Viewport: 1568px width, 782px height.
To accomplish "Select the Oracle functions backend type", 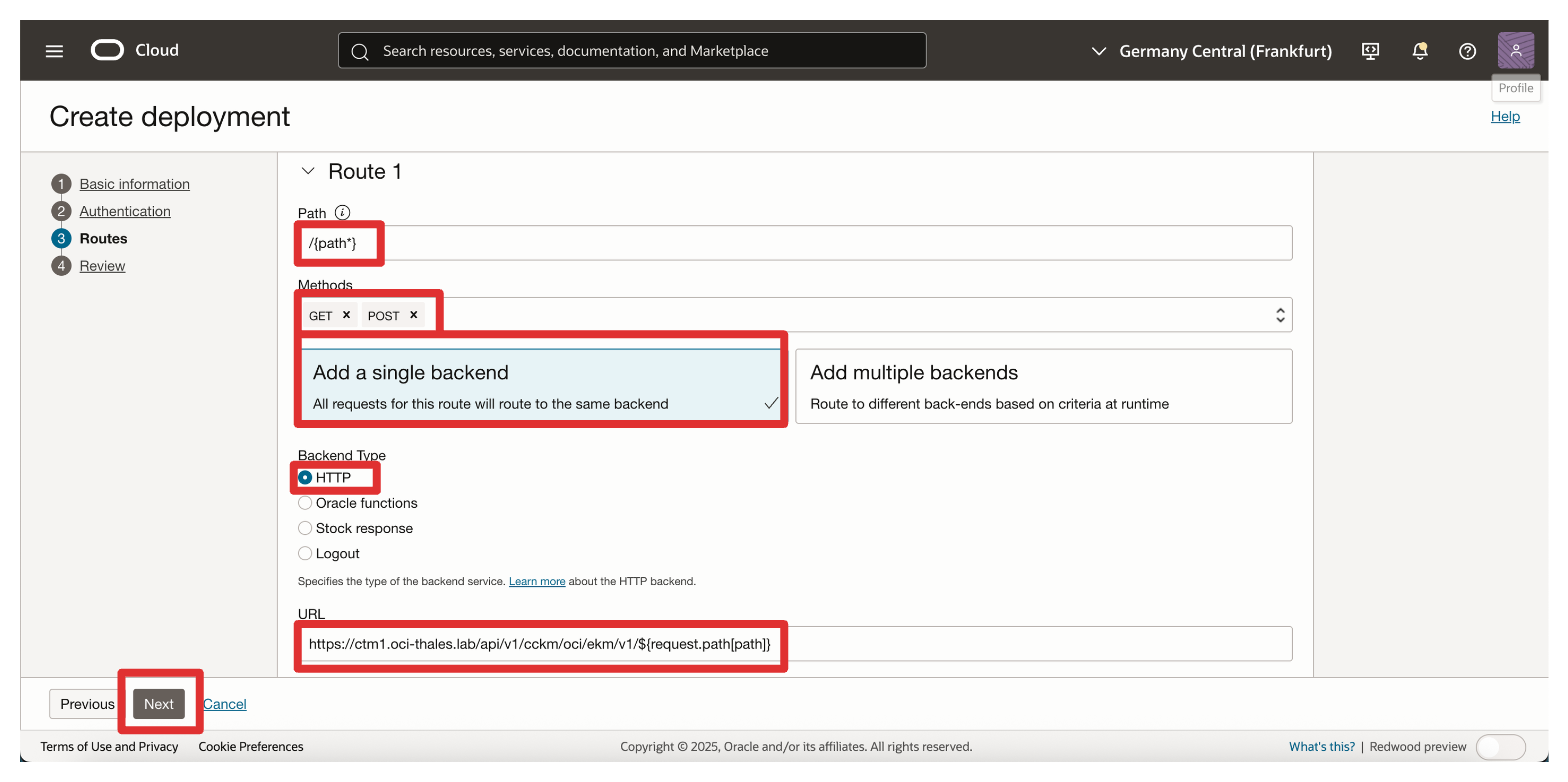I will [x=305, y=503].
